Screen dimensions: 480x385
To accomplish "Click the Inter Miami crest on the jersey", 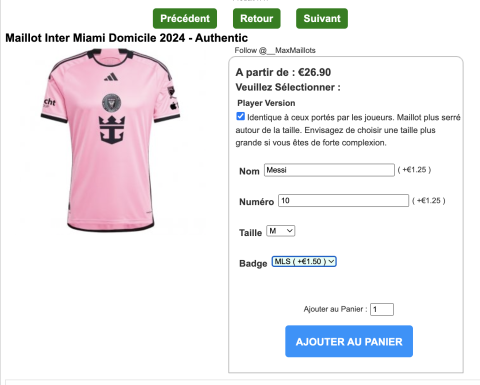I will (111, 102).
